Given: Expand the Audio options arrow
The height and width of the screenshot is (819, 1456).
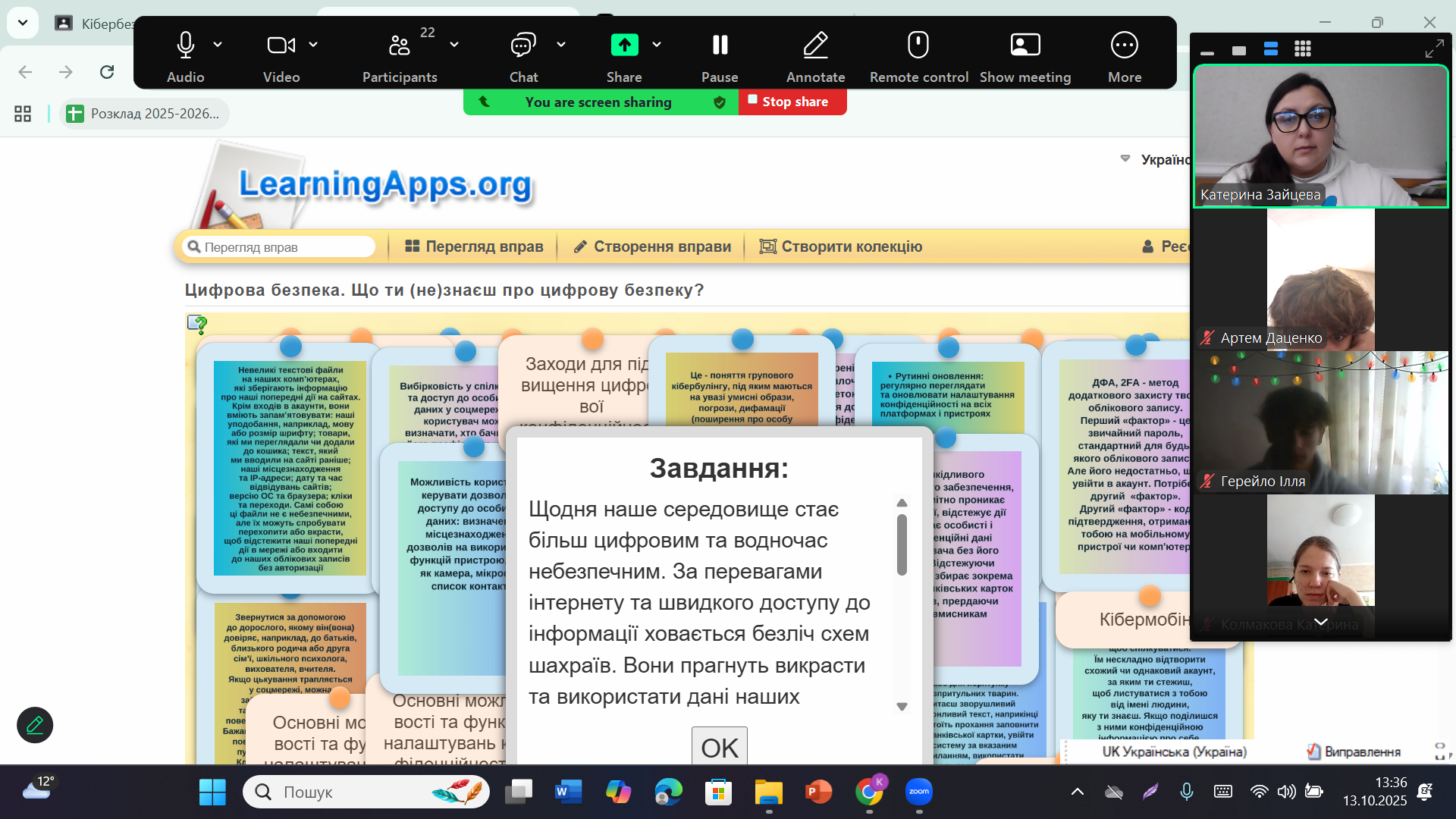Looking at the screenshot, I should click(x=218, y=45).
